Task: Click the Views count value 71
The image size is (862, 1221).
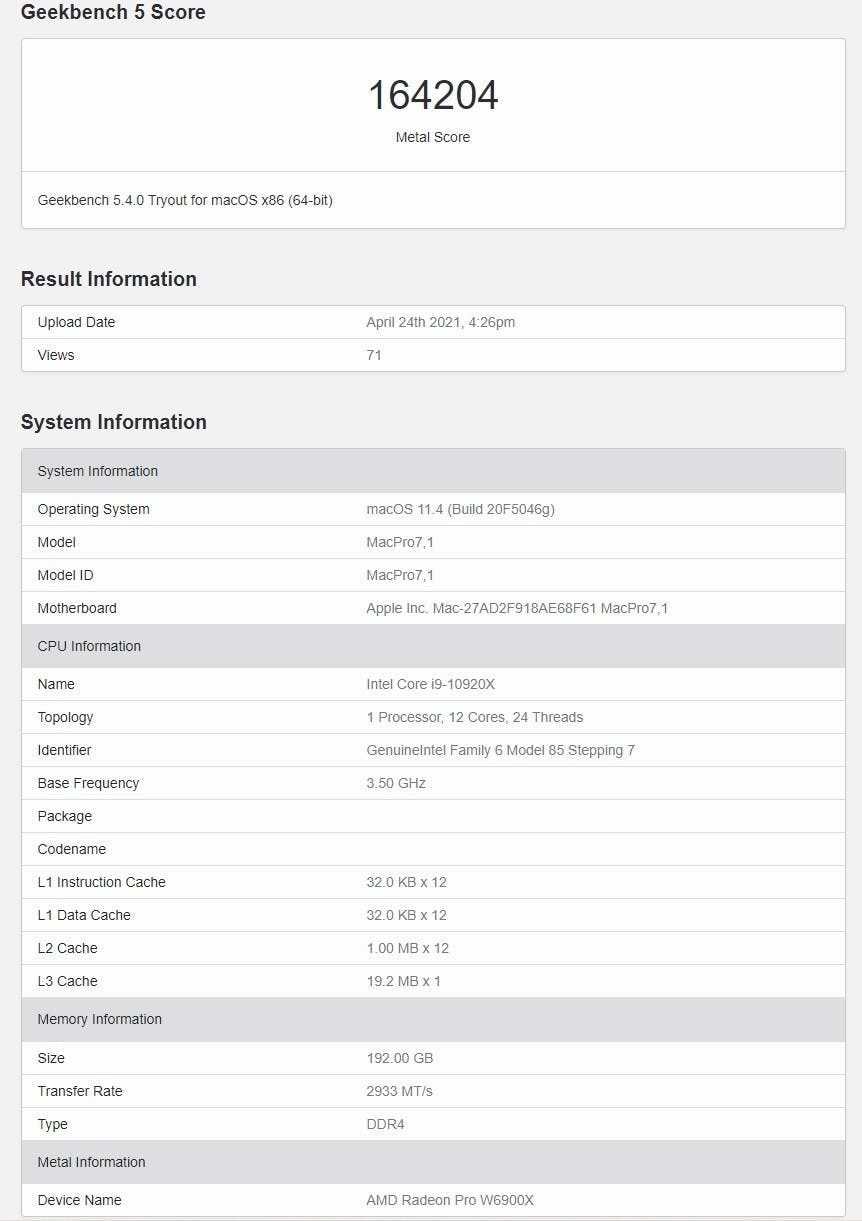Action: coord(374,355)
